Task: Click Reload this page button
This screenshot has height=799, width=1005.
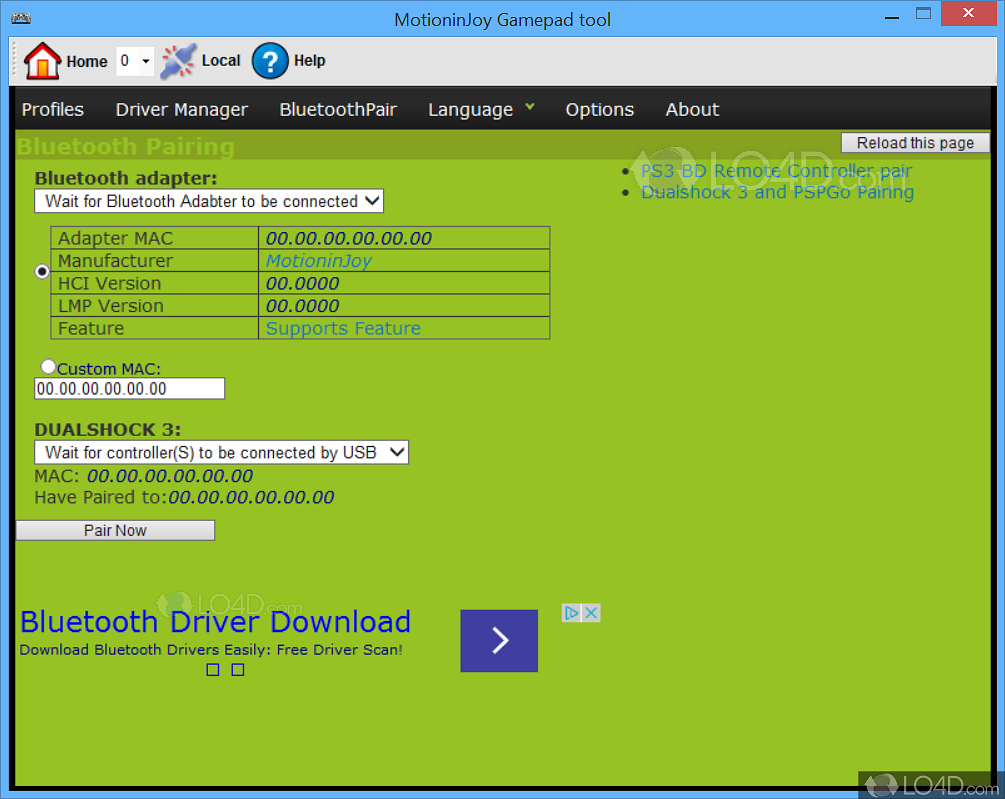Action: tap(915, 143)
